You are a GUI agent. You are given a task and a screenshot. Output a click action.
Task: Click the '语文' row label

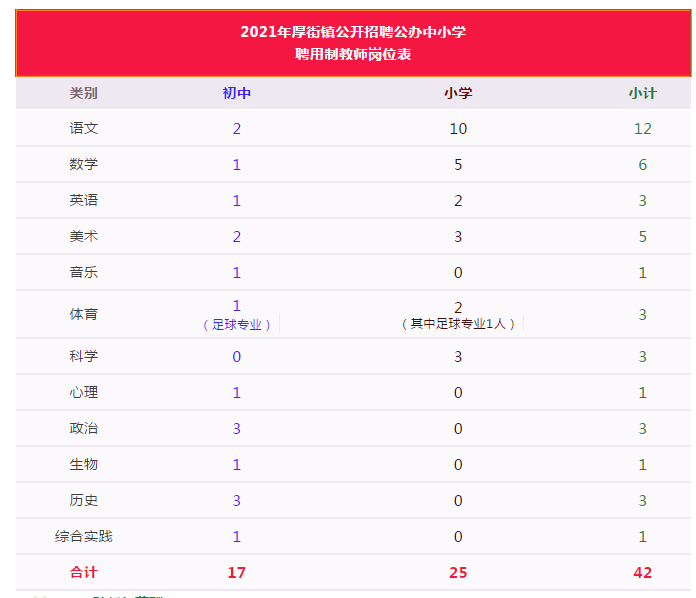click(x=83, y=128)
